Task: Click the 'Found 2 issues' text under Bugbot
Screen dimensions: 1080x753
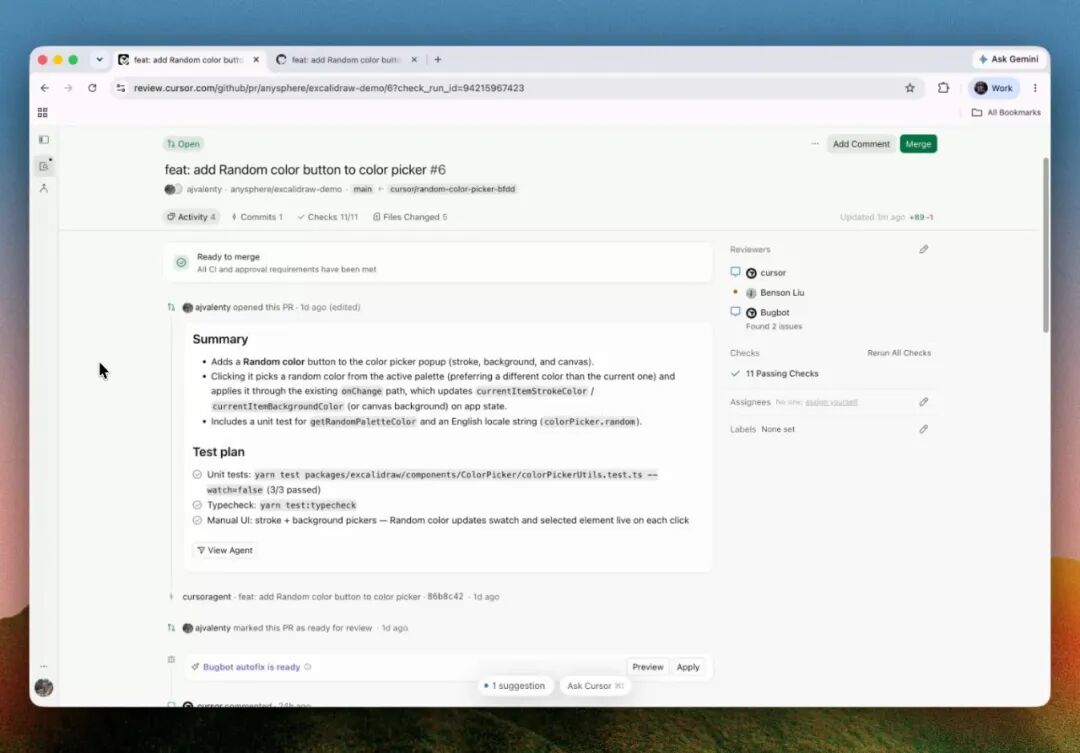Action: point(773,327)
